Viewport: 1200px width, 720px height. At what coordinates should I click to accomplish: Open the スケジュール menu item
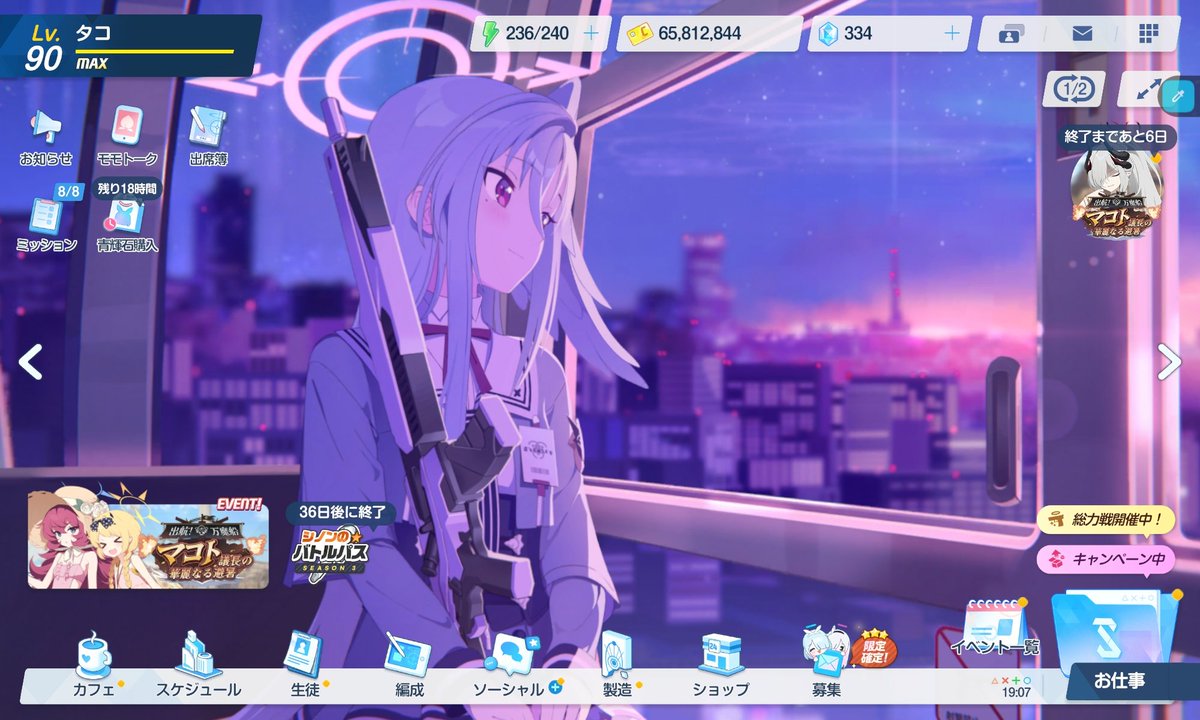pyautogui.click(x=198, y=665)
